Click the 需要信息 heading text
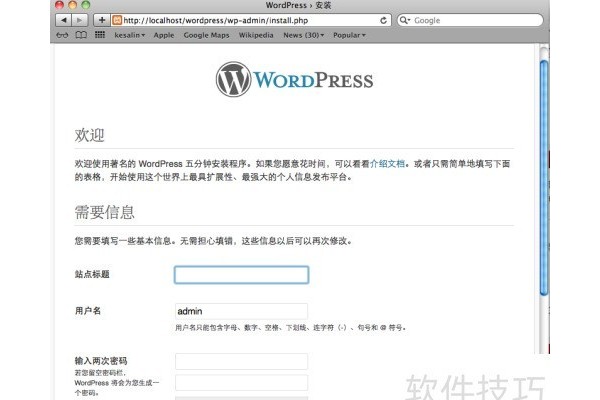 point(104,212)
